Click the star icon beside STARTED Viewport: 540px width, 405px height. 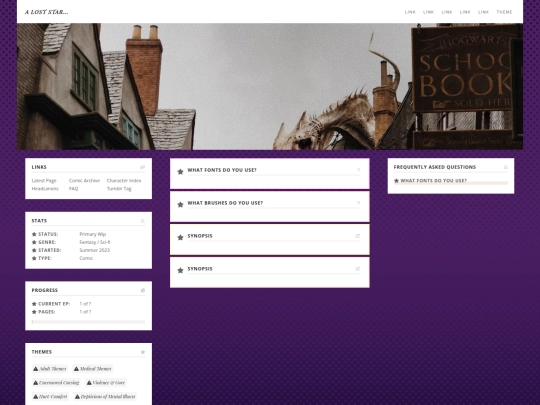point(34,250)
